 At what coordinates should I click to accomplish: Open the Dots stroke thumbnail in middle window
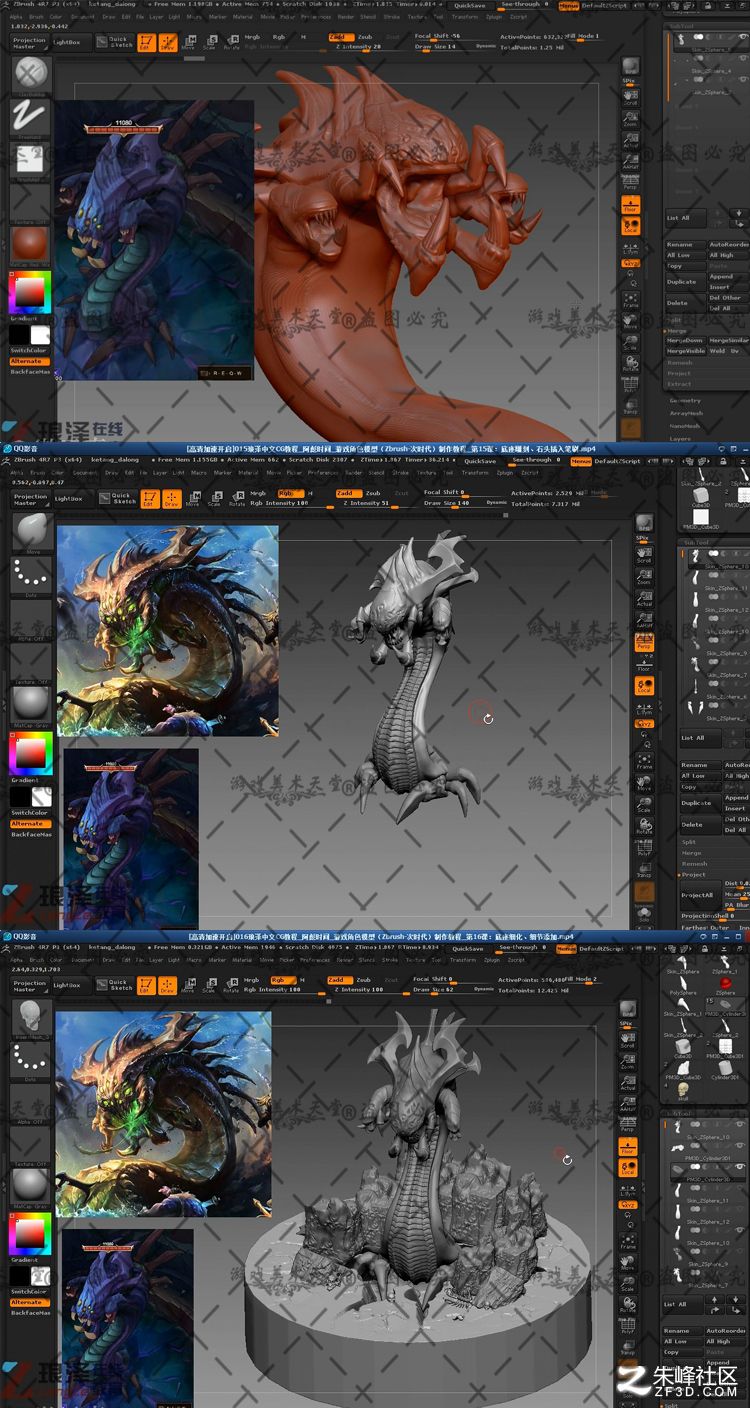coord(31,577)
